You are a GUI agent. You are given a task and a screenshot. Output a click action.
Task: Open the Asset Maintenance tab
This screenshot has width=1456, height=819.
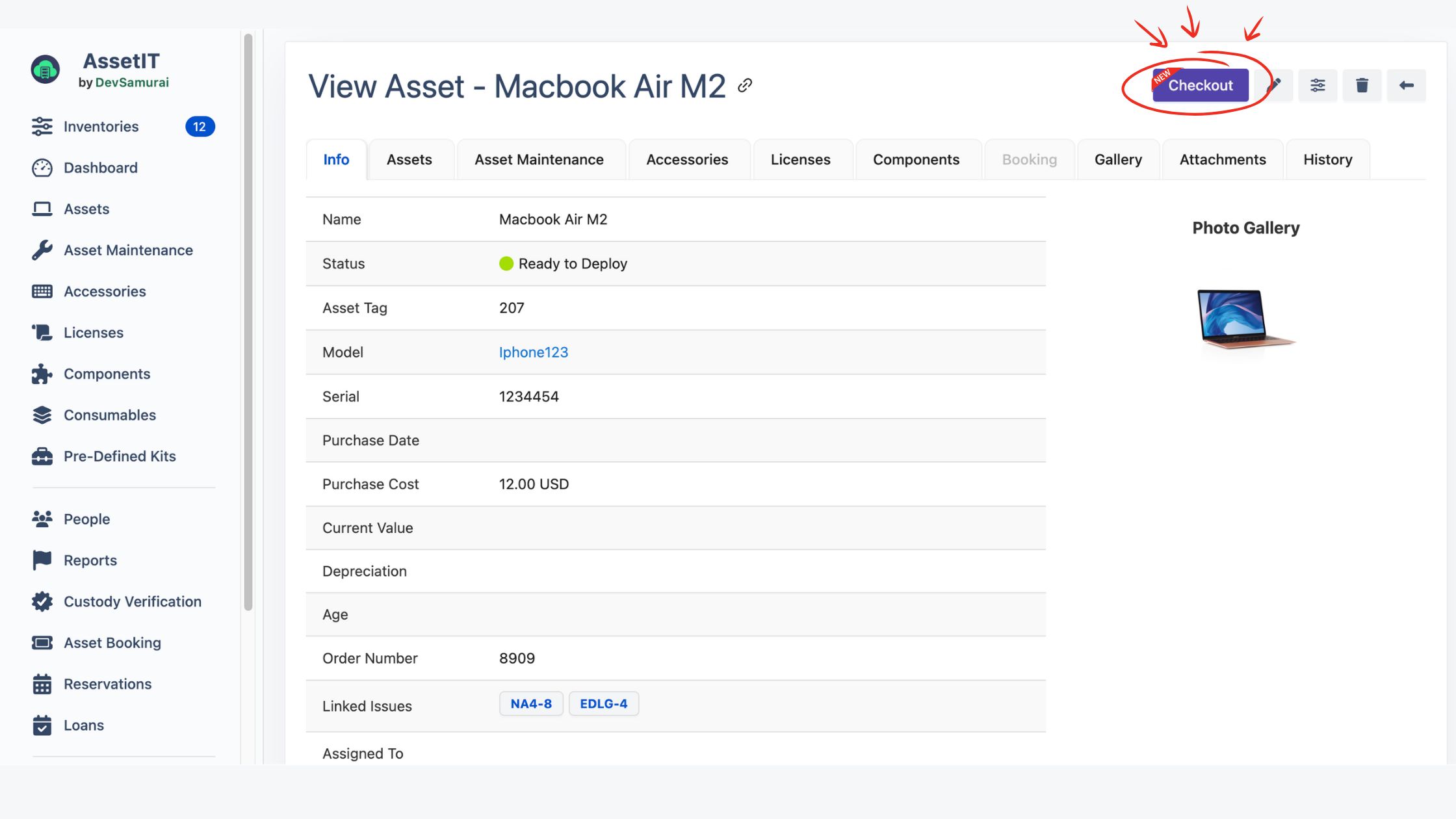tap(539, 159)
